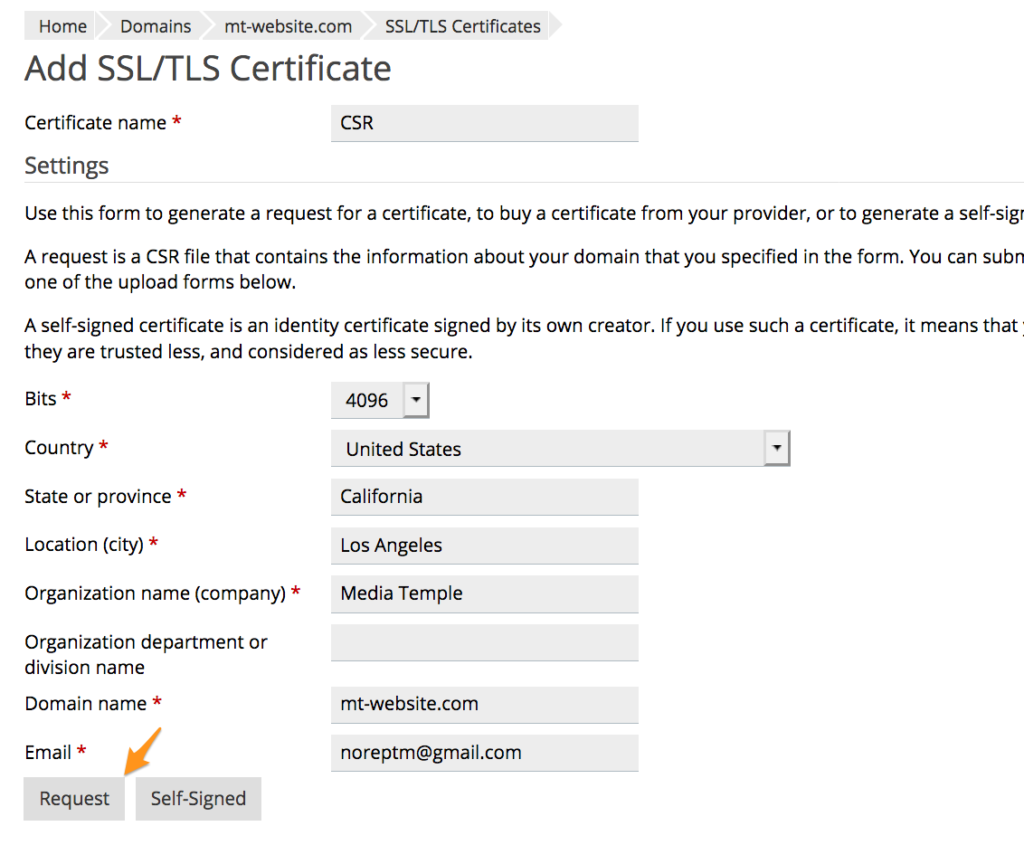Click the Settings section heading
The image size is (1024, 845).
coord(67,166)
